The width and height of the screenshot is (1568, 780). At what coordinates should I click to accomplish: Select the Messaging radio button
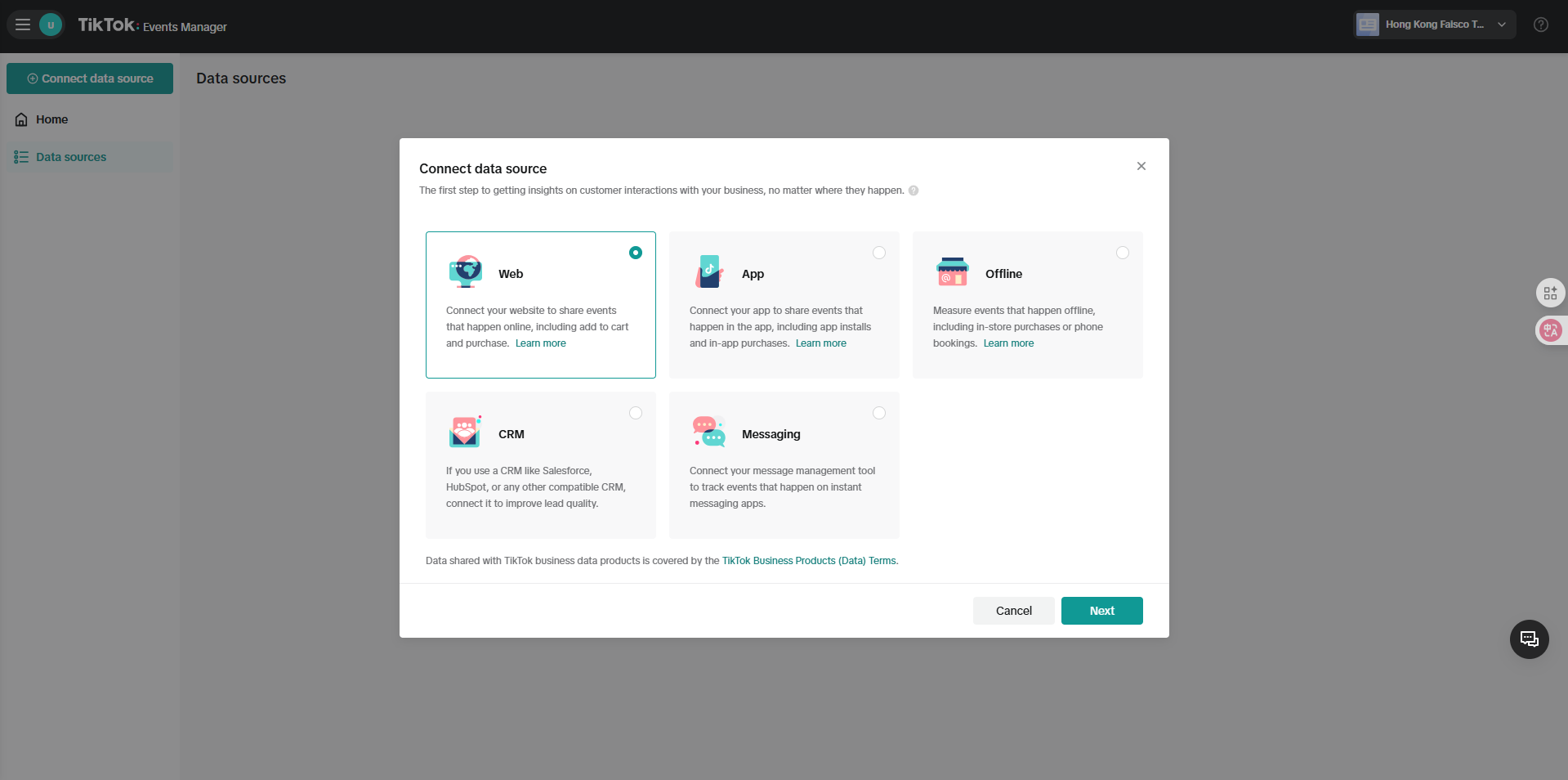click(x=879, y=413)
